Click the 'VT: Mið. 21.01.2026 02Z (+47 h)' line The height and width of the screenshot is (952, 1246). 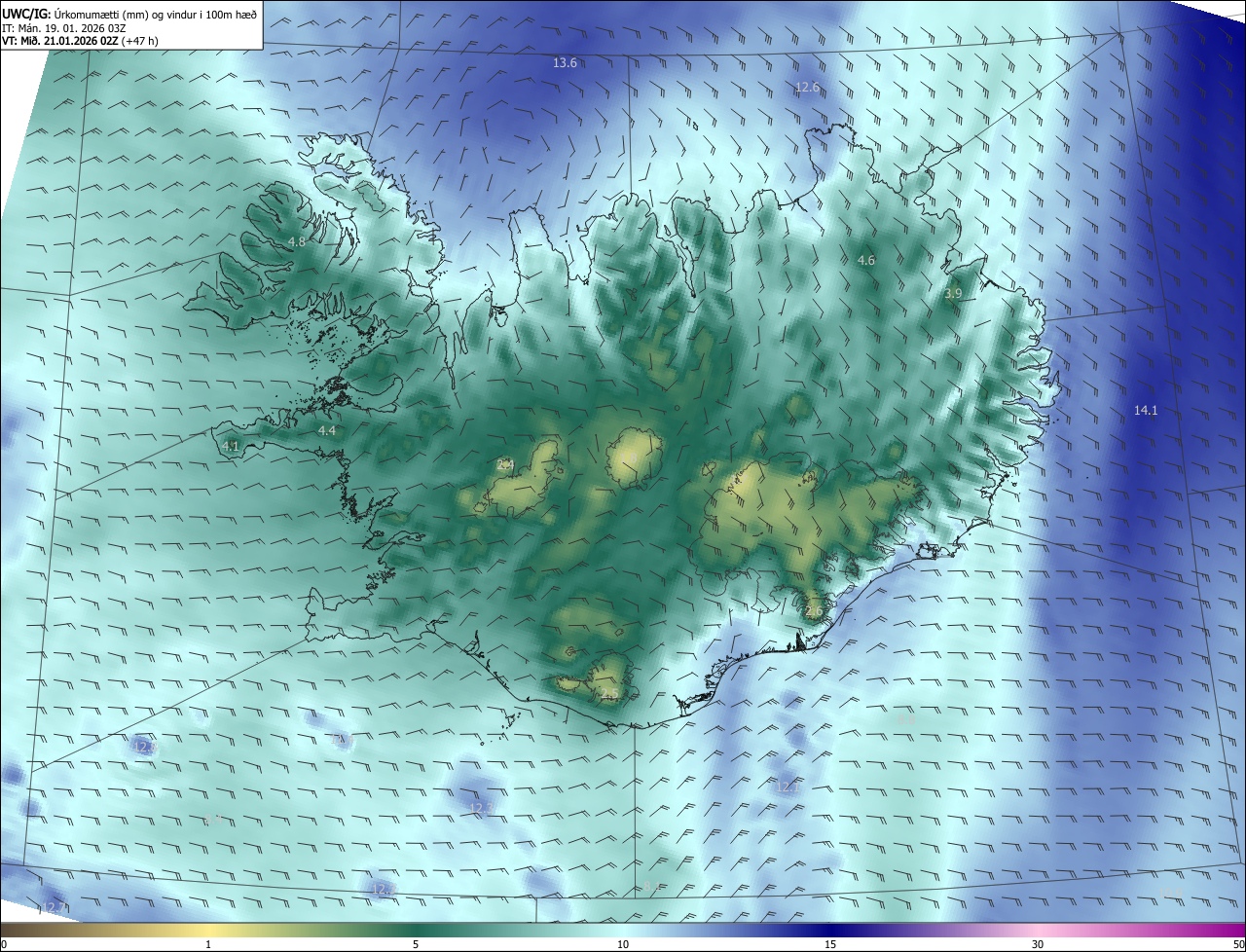point(80,40)
